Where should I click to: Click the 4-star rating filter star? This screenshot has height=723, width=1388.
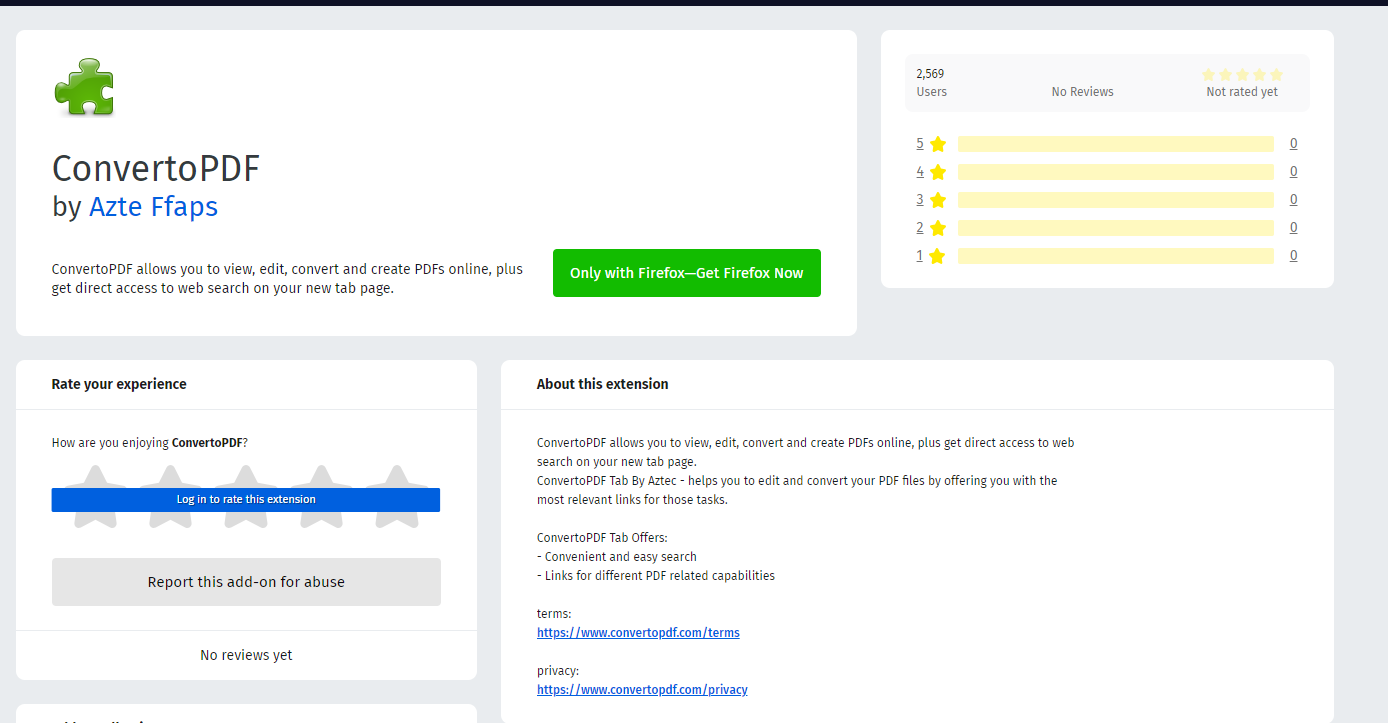(937, 172)
